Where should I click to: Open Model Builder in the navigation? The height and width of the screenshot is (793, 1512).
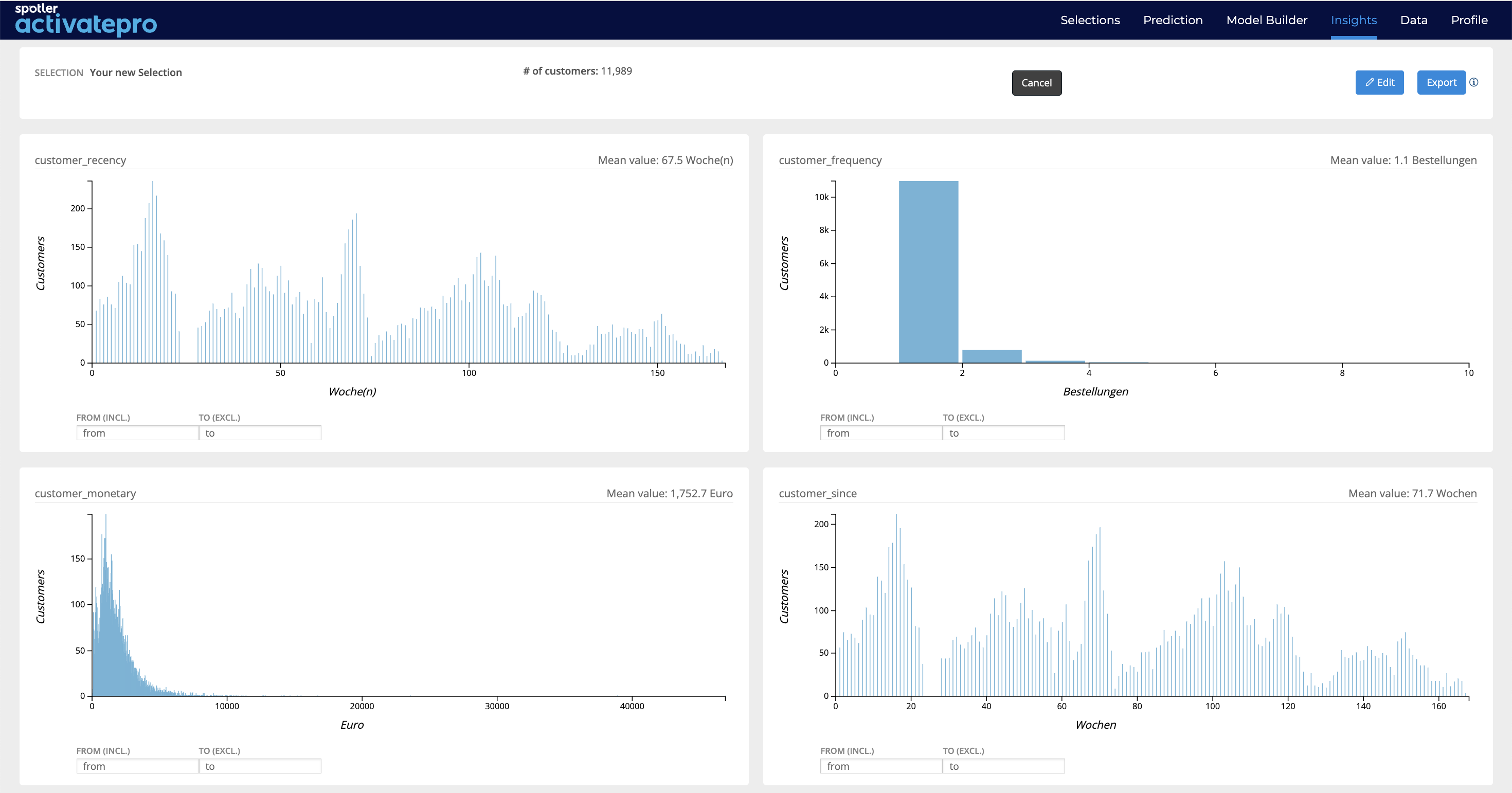pos(1267,20)
